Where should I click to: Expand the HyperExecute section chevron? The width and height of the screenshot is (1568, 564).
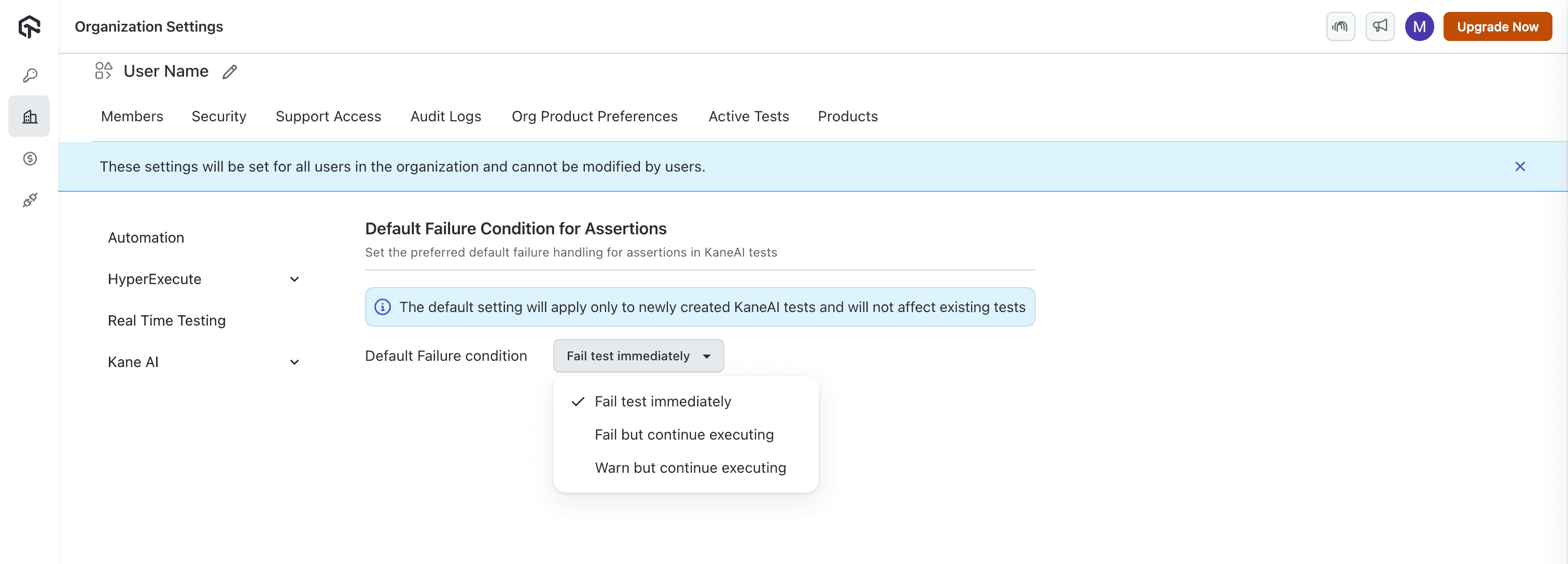(295, 279)
